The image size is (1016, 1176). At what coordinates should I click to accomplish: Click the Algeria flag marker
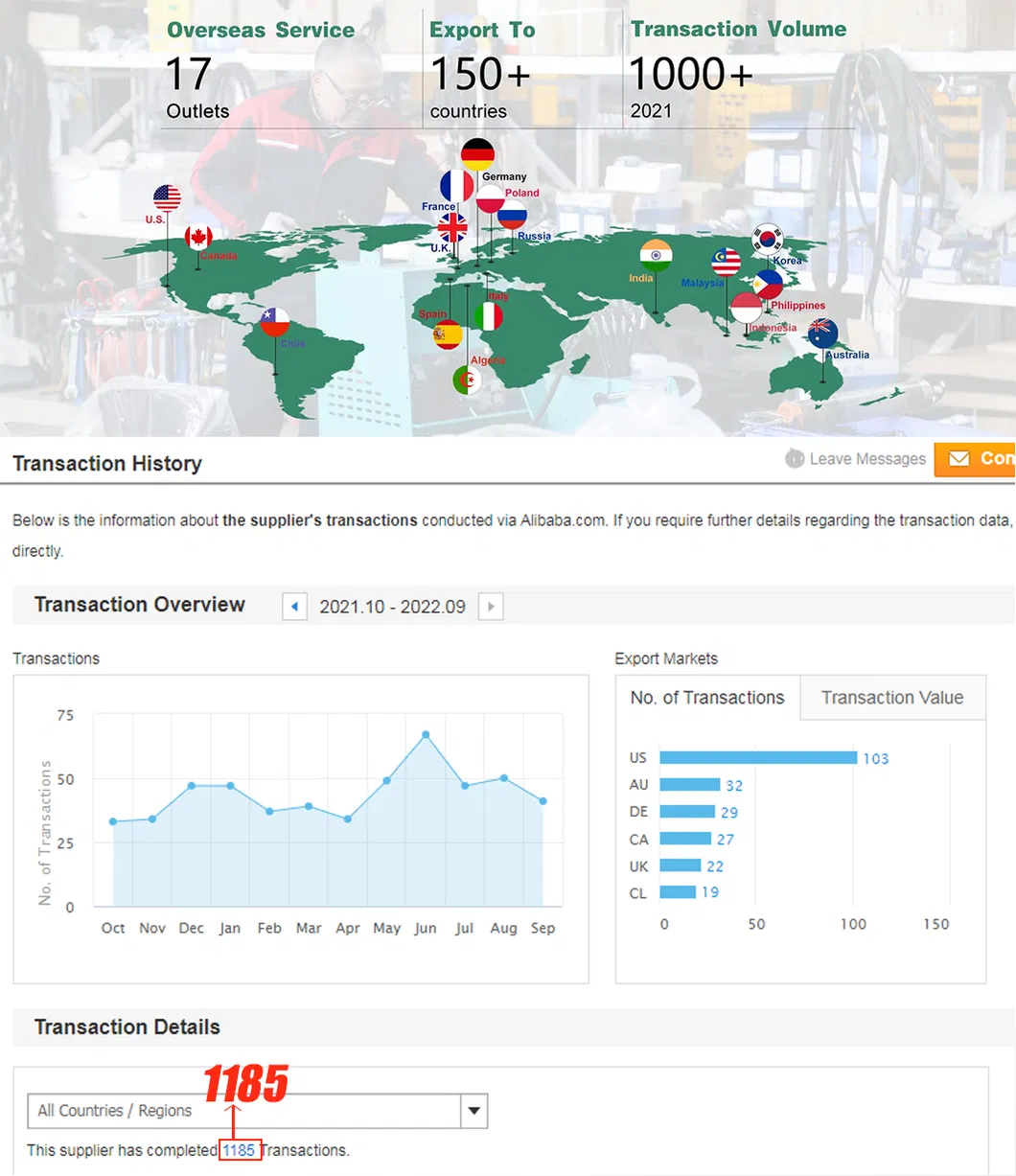(x=467, y=380)
